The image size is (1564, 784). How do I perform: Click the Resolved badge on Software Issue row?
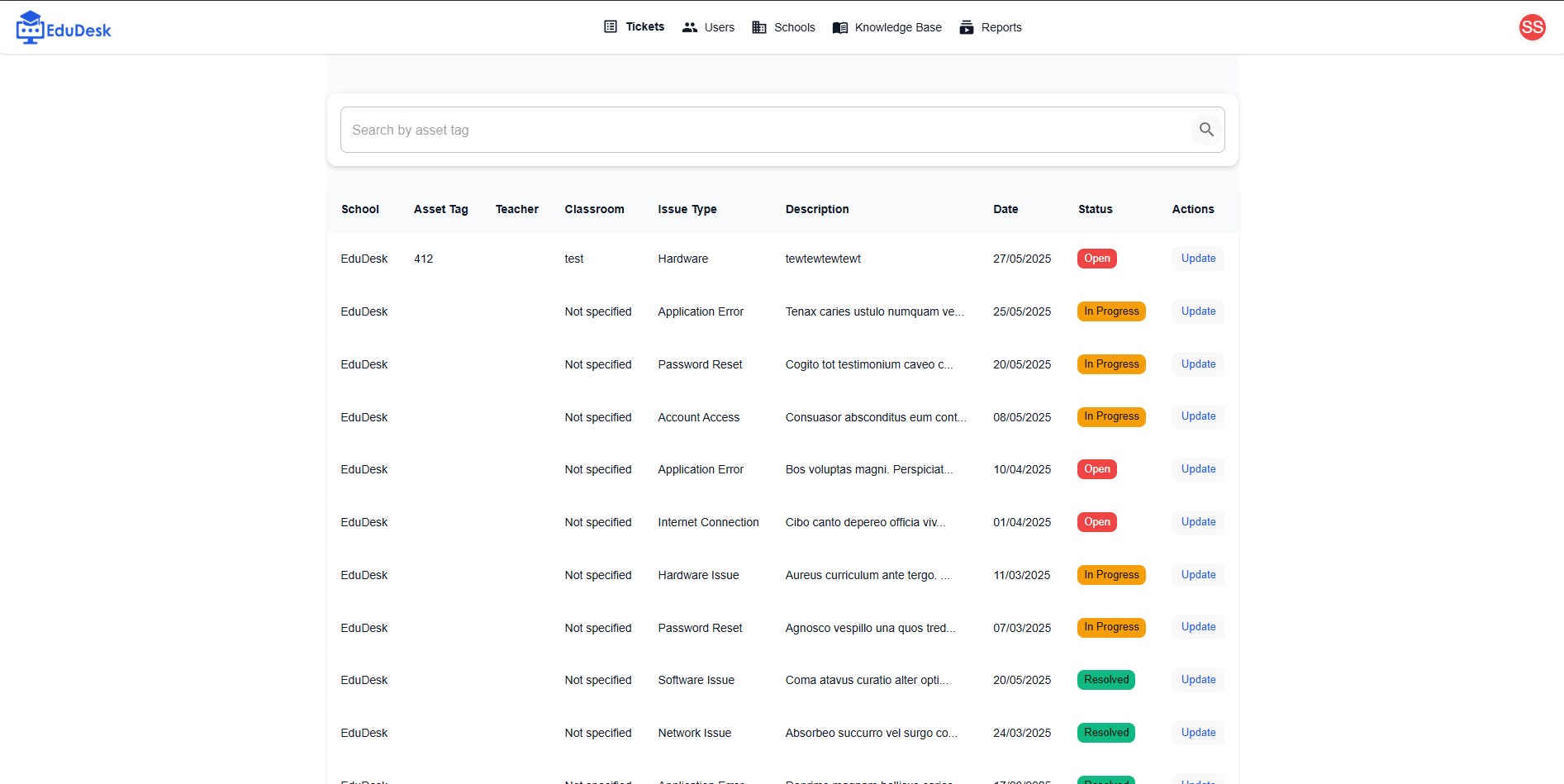click(1106, 680)
